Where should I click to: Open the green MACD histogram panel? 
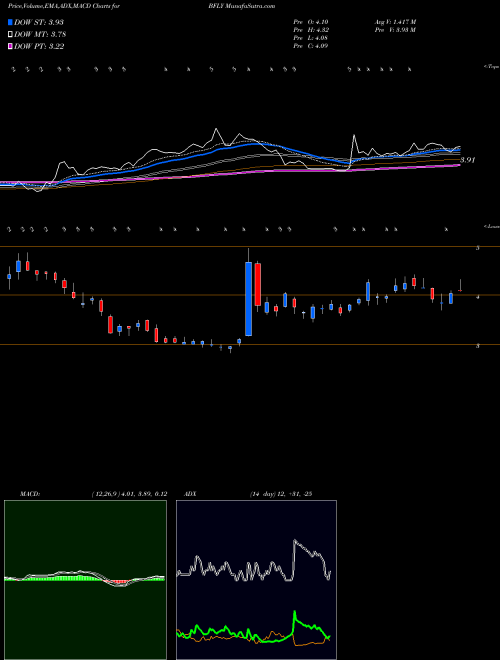[85, 580]
